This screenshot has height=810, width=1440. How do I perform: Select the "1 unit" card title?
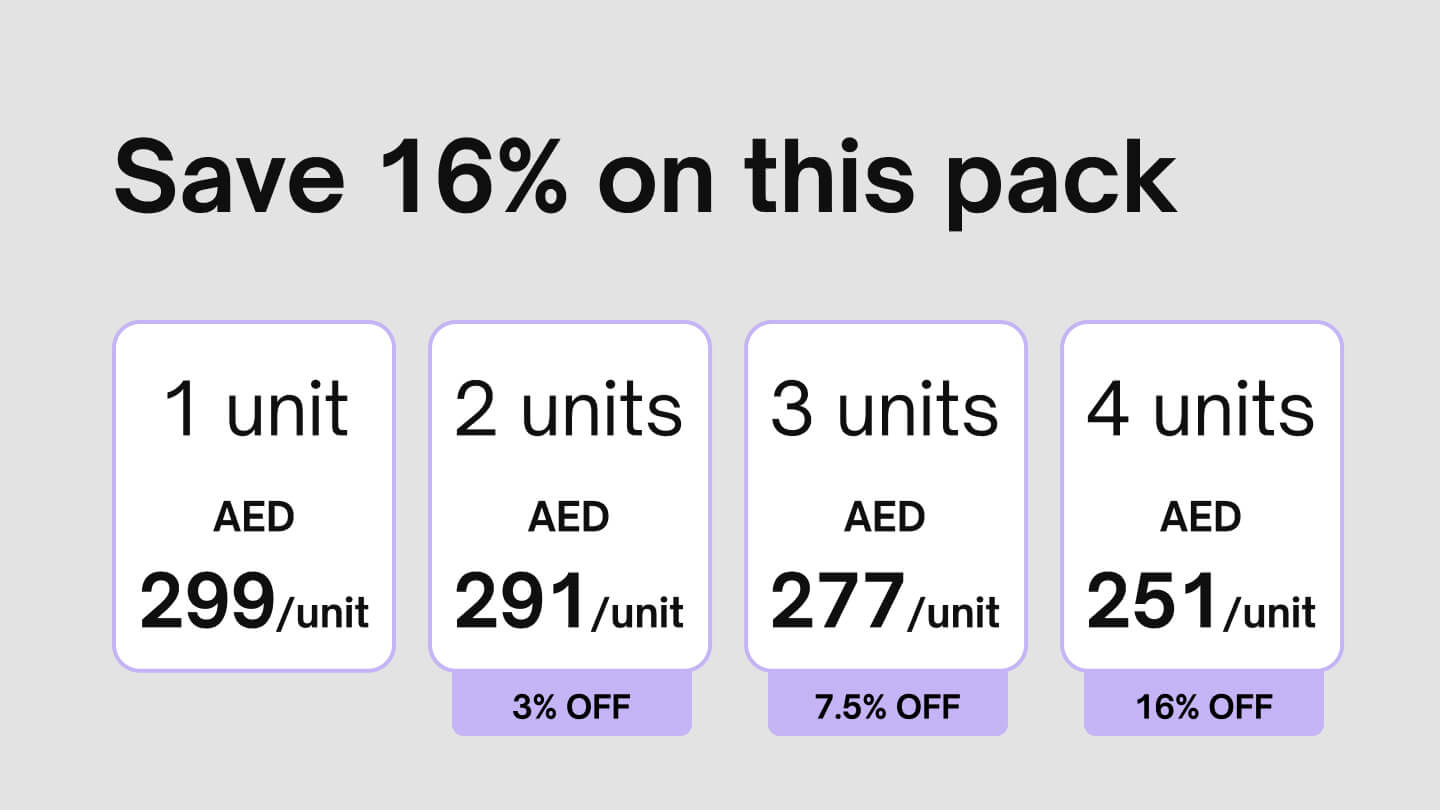point(256,410)
